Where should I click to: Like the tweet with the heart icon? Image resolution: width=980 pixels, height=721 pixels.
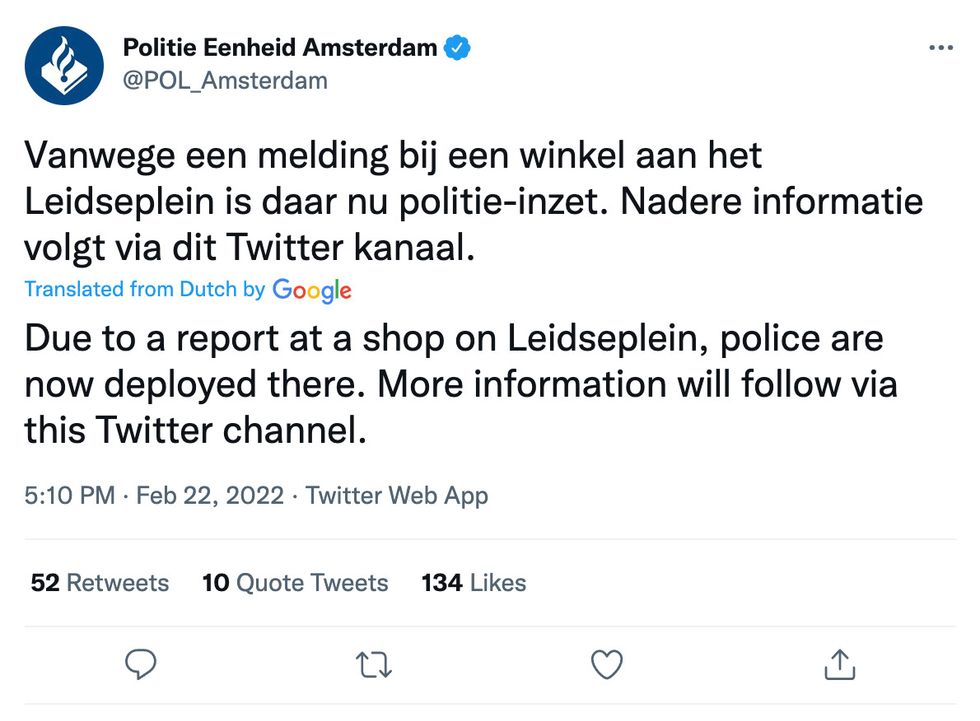pos(607,664)
